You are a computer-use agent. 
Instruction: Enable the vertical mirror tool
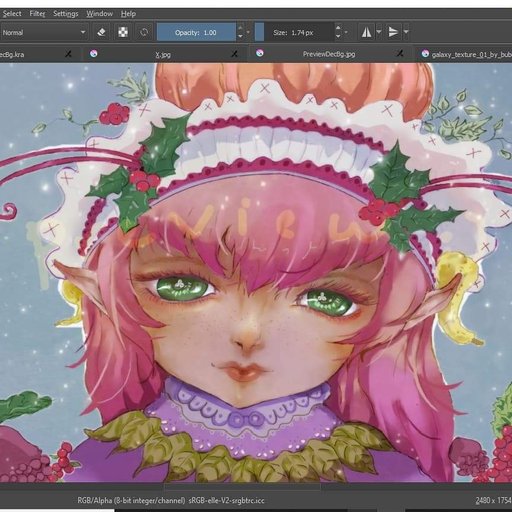click(393, 32)
